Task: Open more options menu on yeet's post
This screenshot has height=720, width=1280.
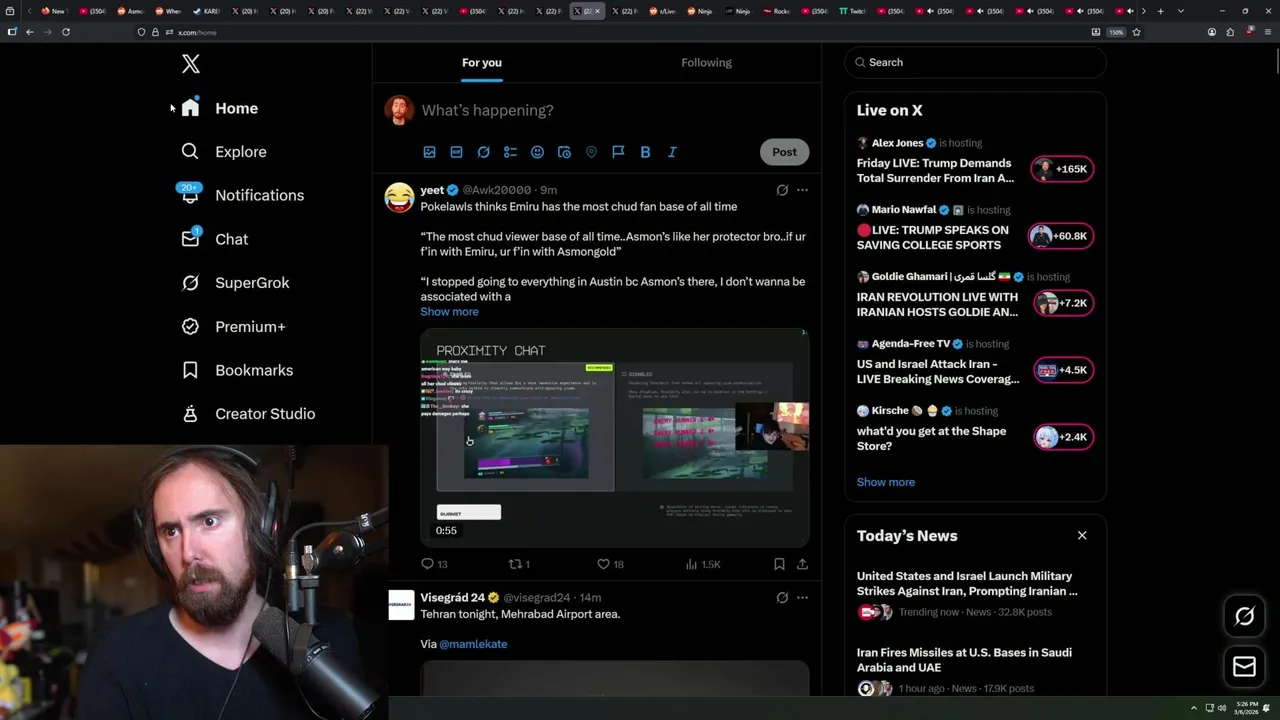Action: (802, 190)
